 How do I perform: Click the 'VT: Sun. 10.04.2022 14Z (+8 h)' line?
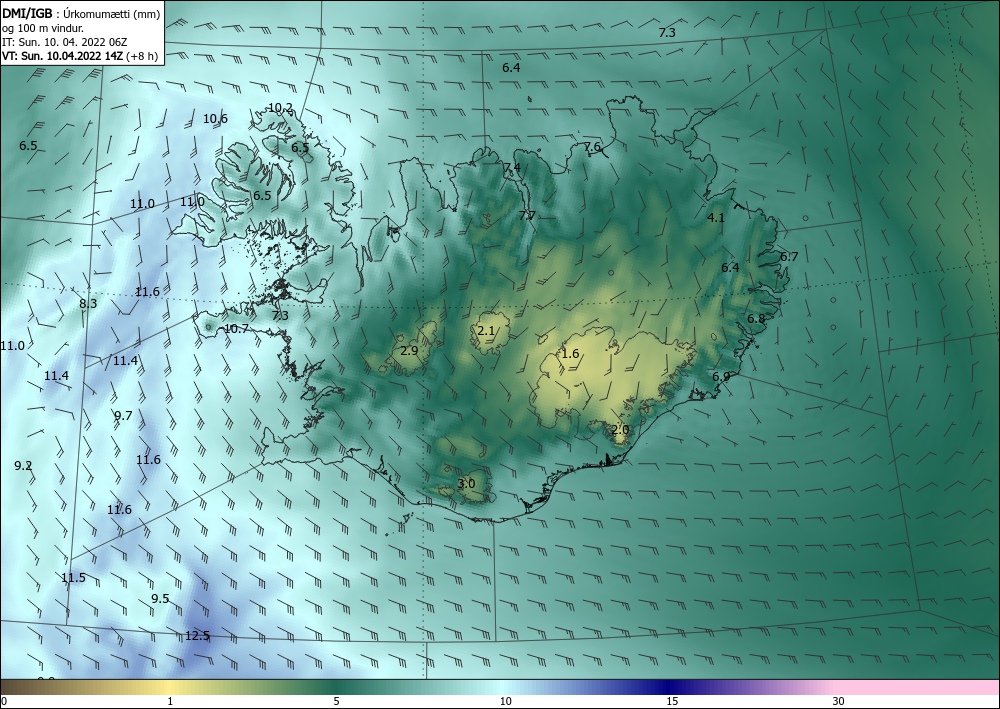click(x=80, y=56)
